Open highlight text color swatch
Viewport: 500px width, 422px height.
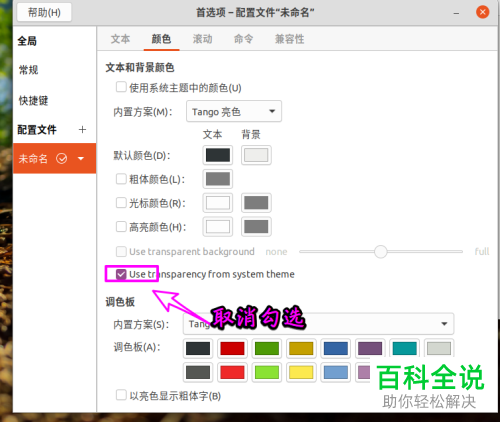click(x=218, y=227)
